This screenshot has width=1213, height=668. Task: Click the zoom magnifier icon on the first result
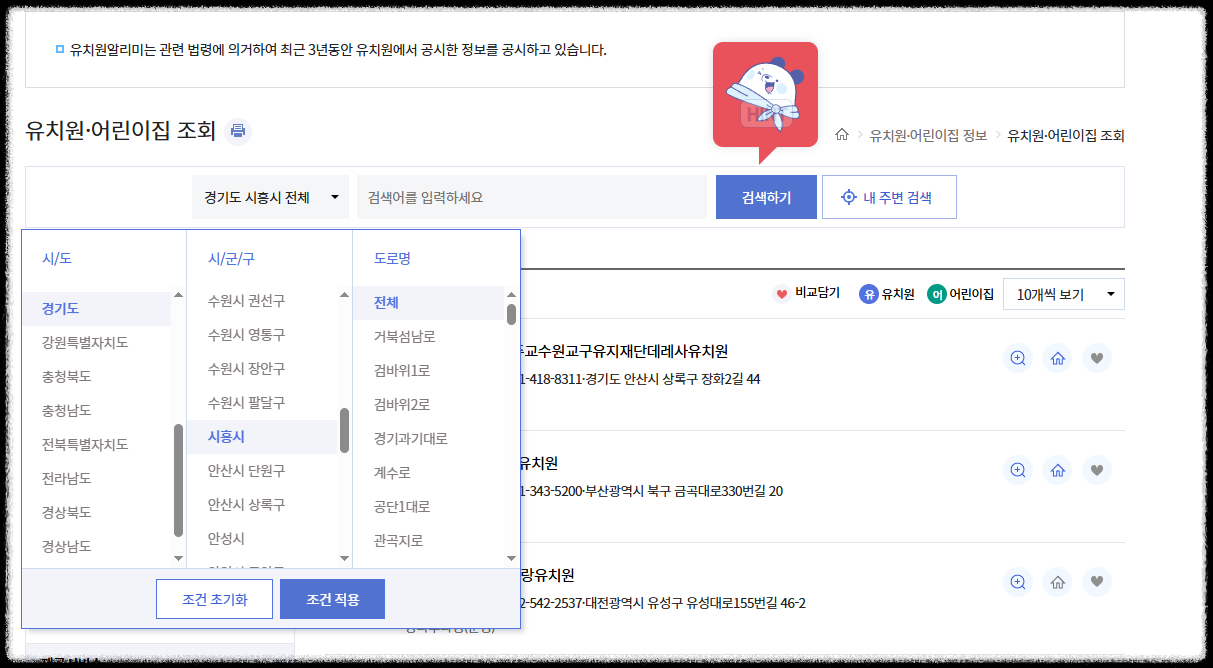coord(1018,357)
